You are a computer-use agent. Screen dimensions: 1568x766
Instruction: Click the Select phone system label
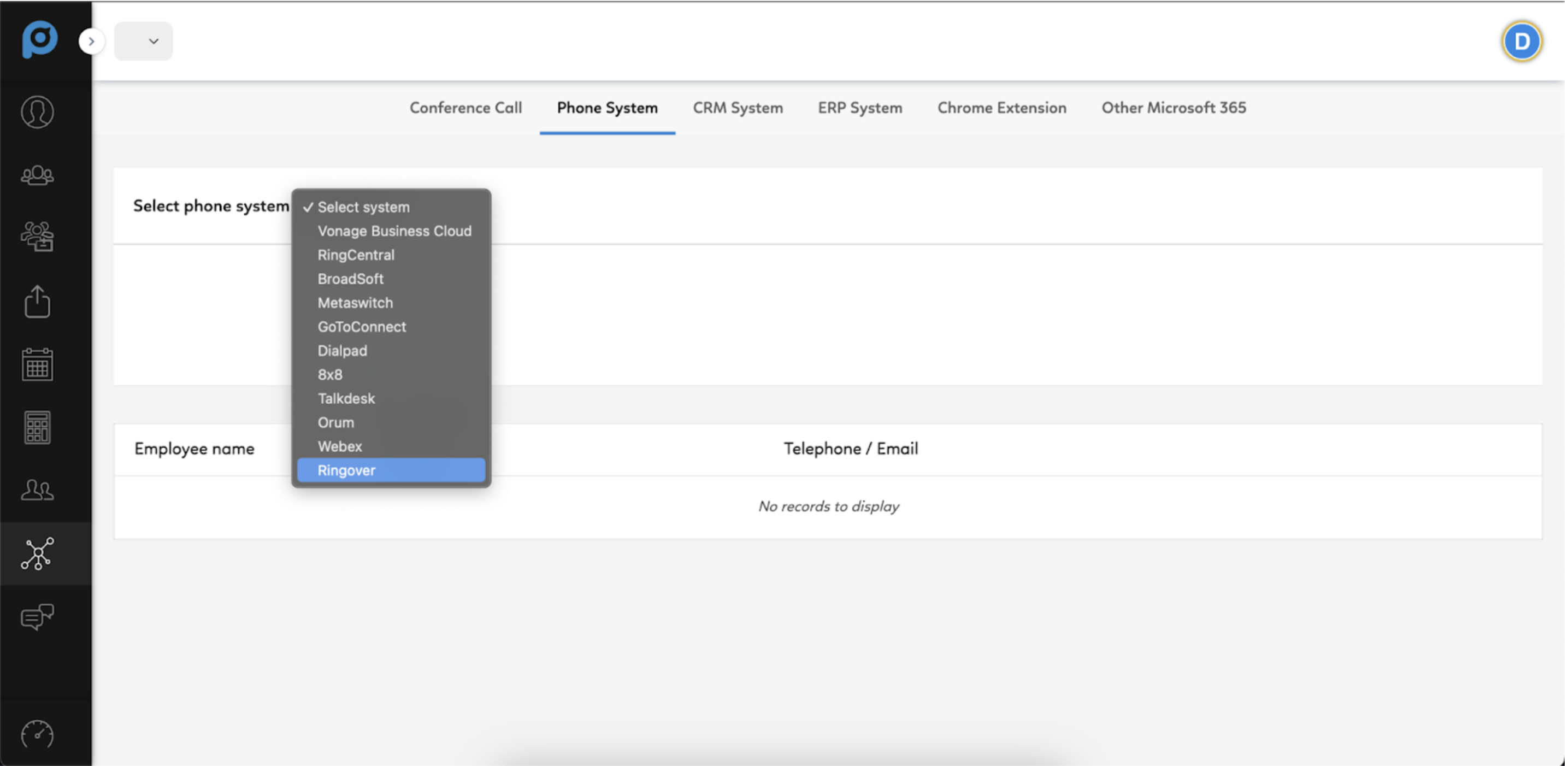point(211,207)
